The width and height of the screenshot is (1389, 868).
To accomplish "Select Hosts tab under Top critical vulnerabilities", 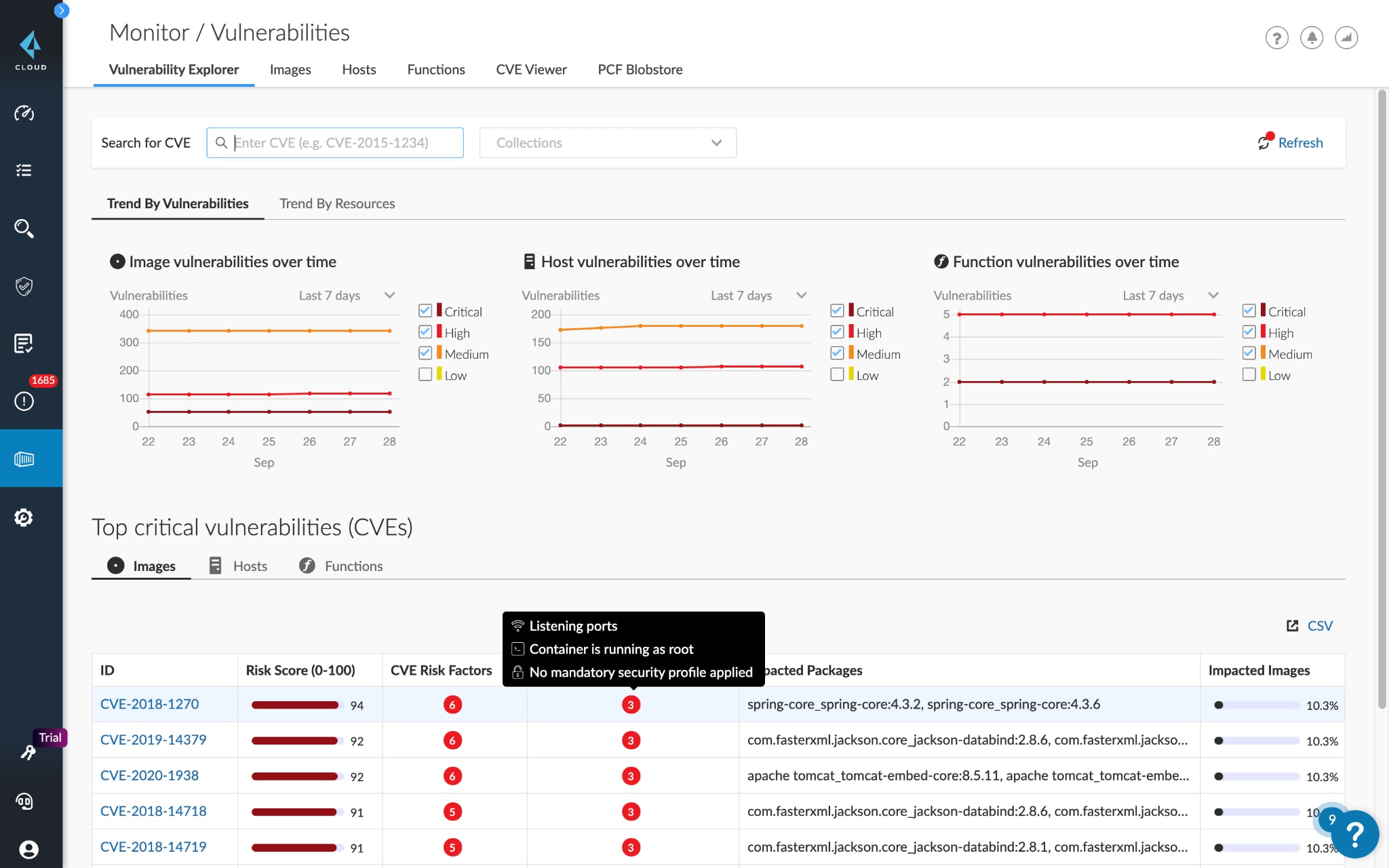I will (x=239, y=566).
